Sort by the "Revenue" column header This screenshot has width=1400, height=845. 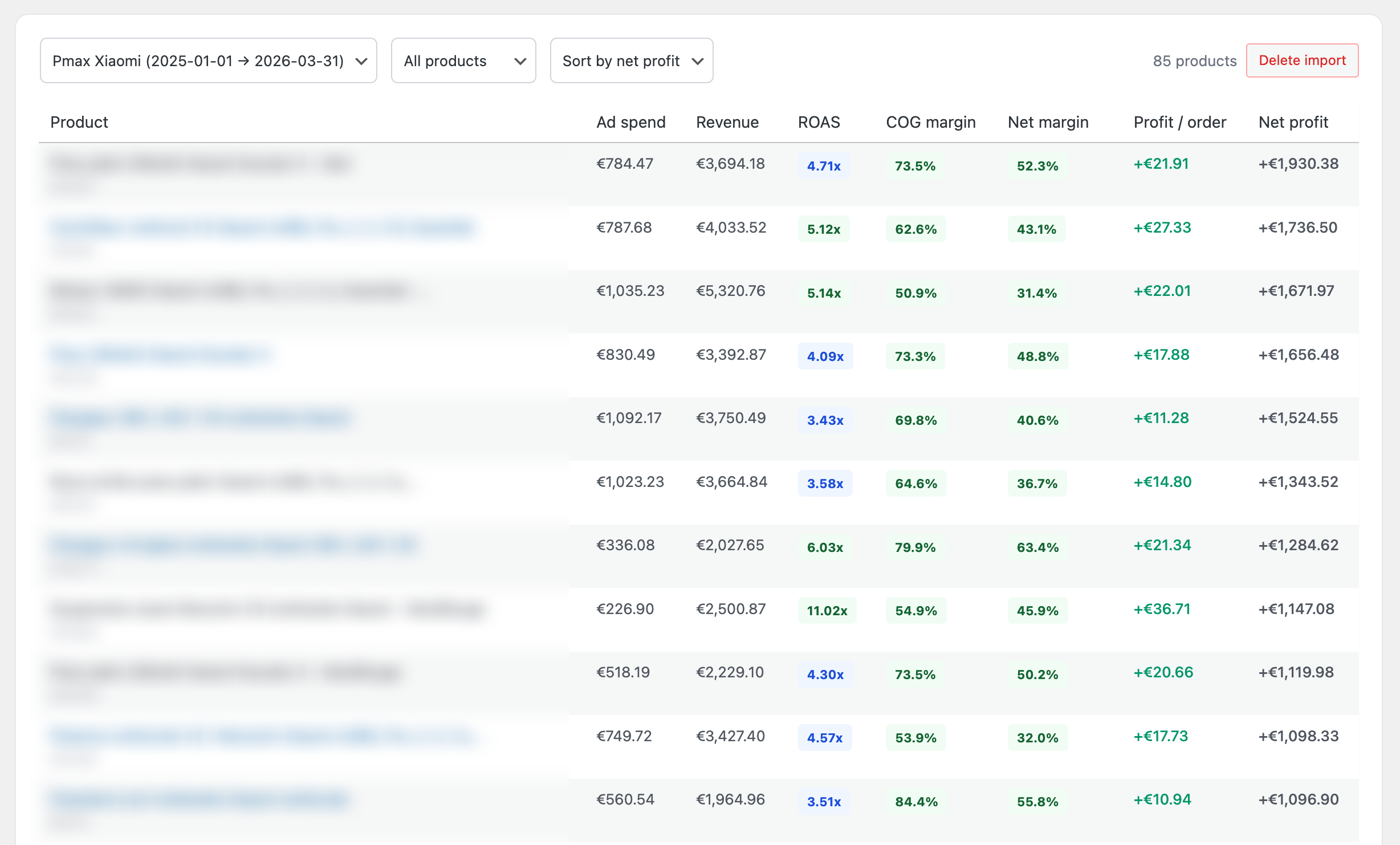[x=727, y=122]
